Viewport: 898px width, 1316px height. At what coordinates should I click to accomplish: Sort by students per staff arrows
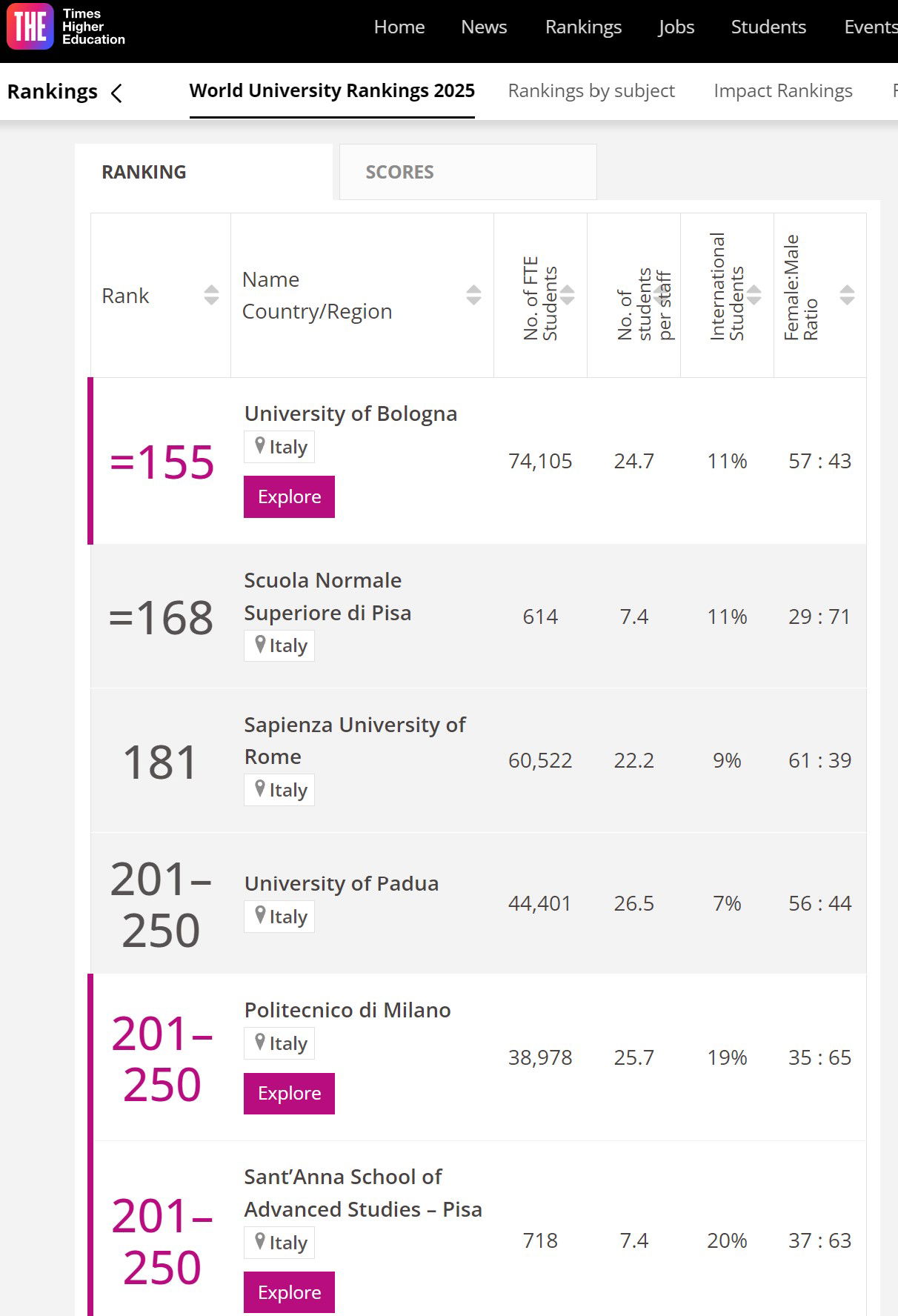click(660, 295)
